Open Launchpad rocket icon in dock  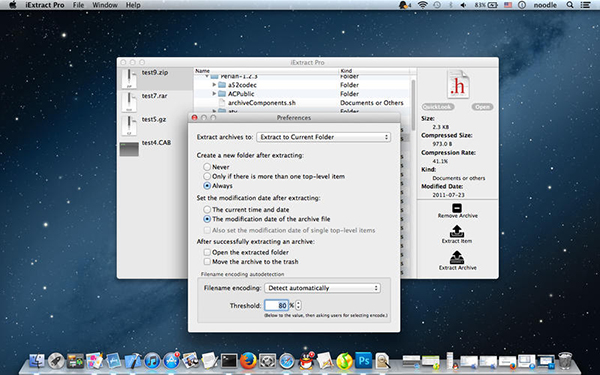coord(56,361)
